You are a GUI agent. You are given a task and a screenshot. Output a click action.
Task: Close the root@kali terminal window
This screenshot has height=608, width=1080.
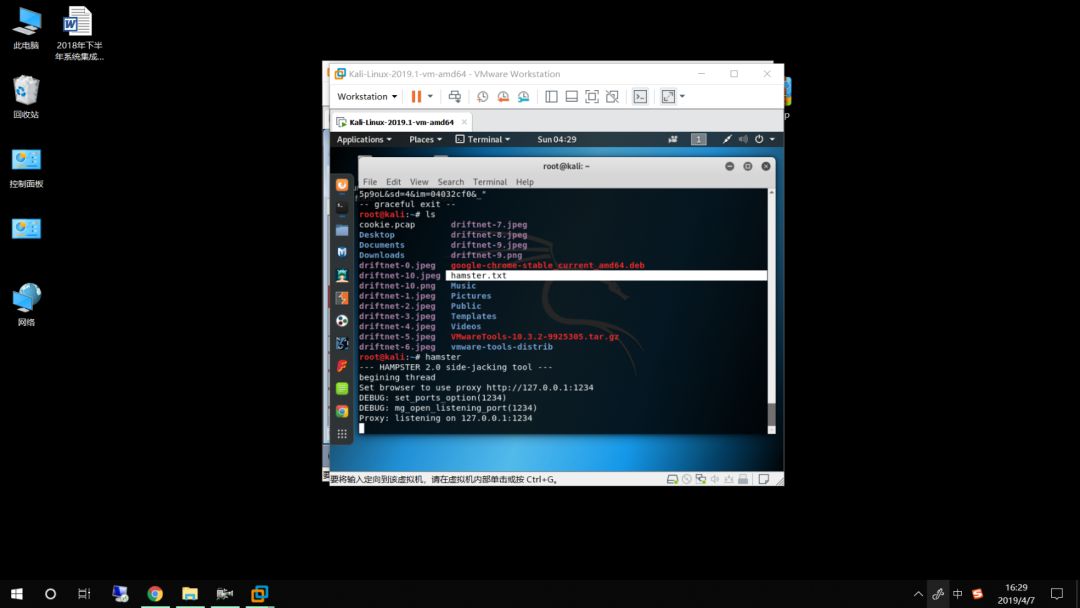pyautogui.click(x=765, y=166)
